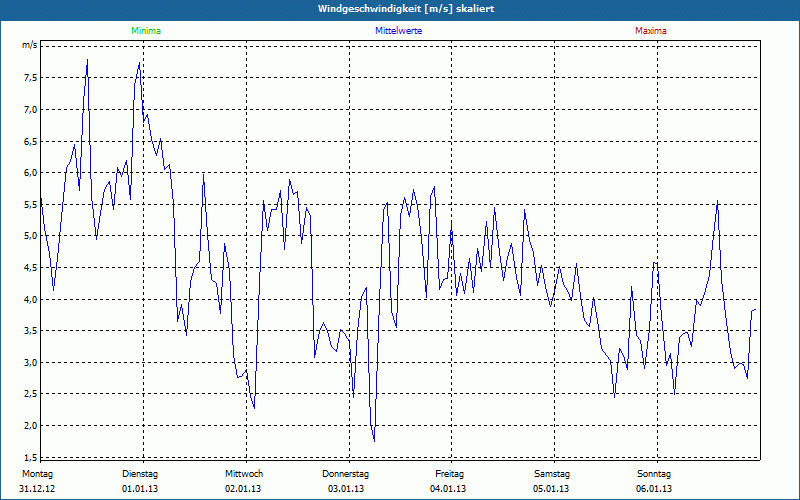800x500 pixels.
Task: Click the Mittwoch day label
Action: [x=244, y=474]
